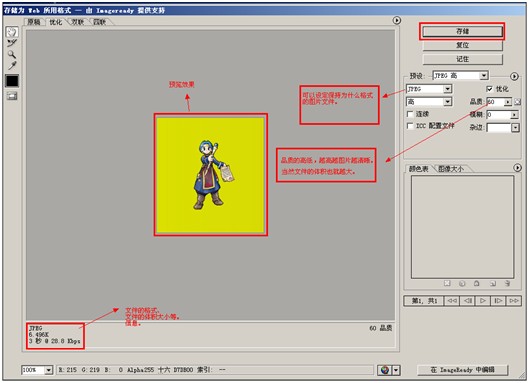
Task: Open the optimize settings flyout menu arrow
Action: (514, 76)
